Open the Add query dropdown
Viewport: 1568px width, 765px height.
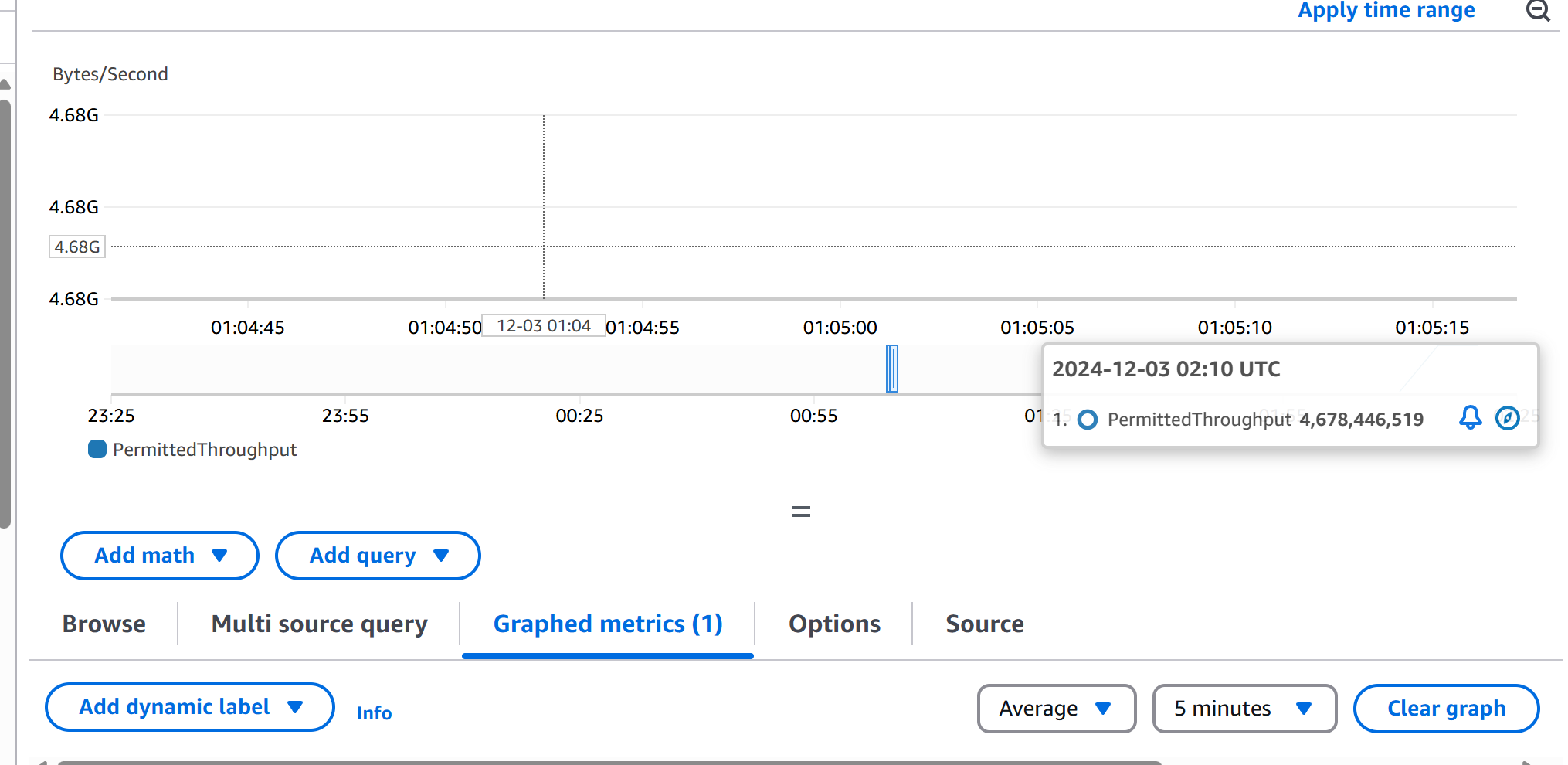[x=378, y=556]
